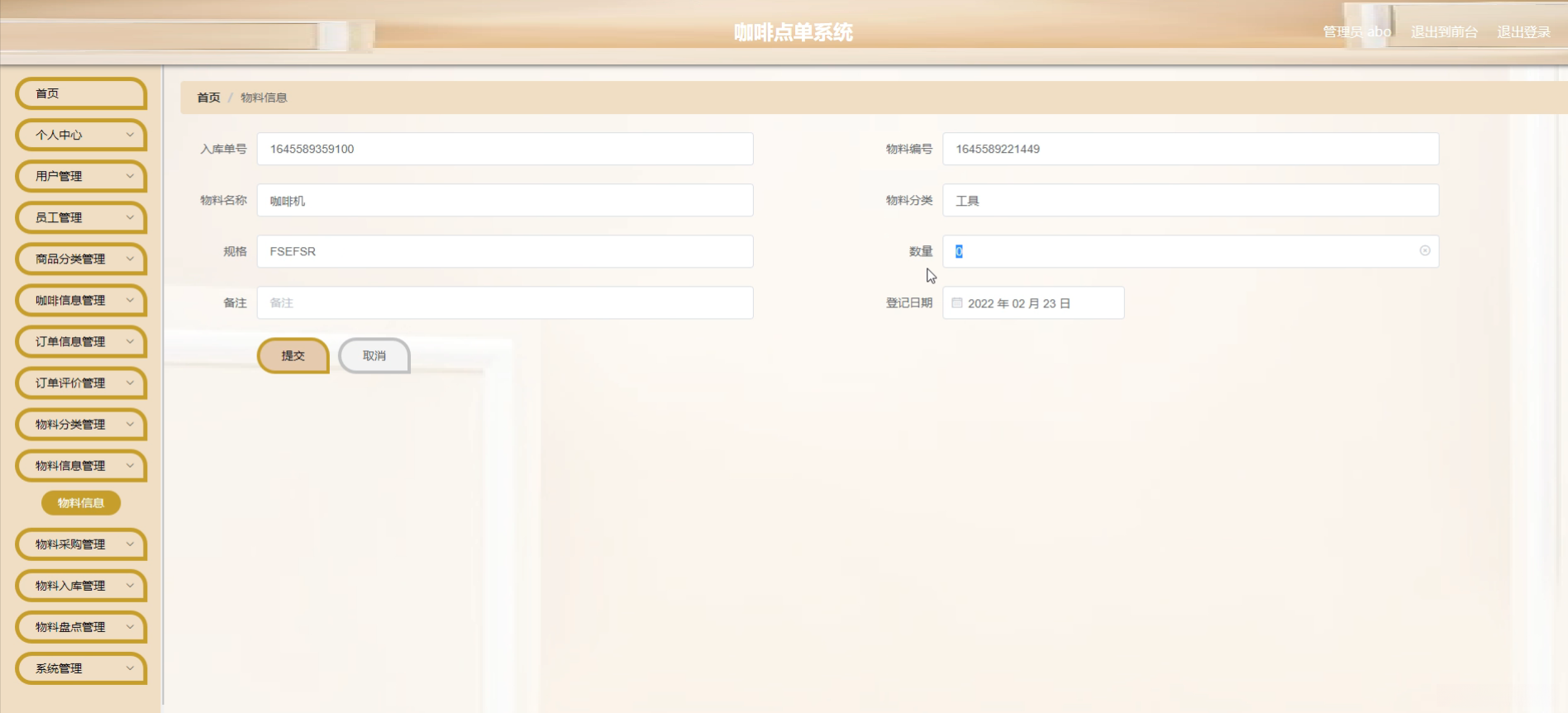
Task: Expand the 员工管理 menu chevron
Action: click(x=130, y=217)
